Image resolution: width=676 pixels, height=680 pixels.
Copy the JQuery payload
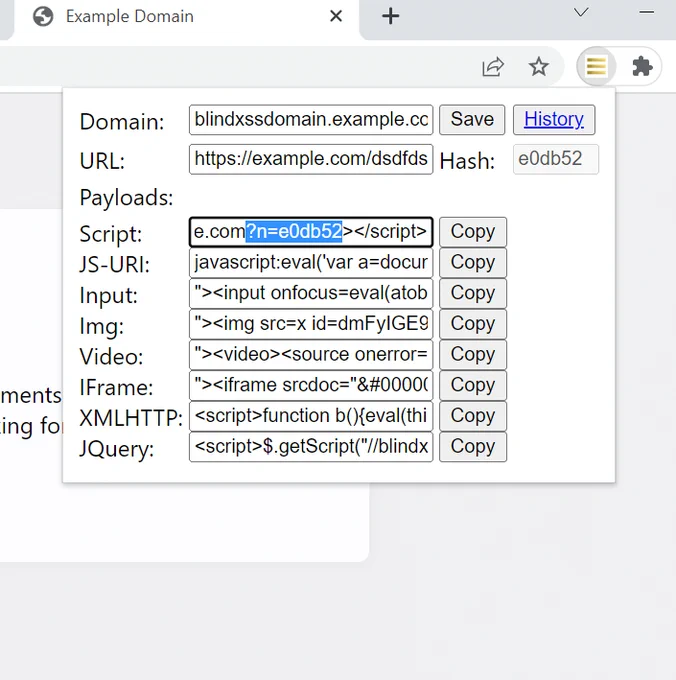point(473,447)
